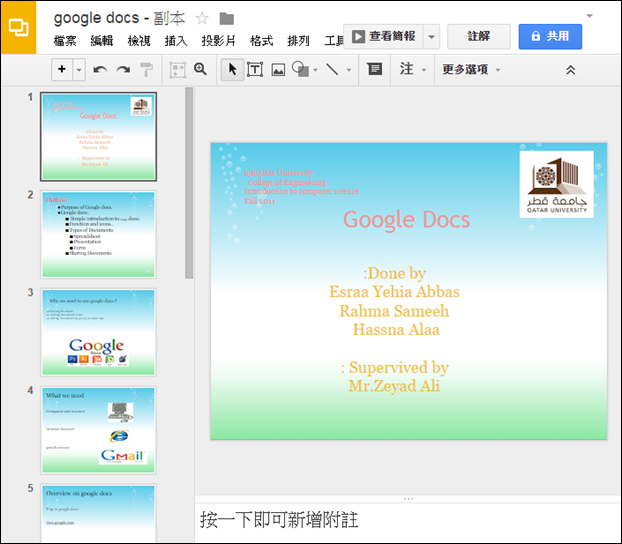Screen dimensions: 622x544
Task: Open the 工具 menu
Action: coord(334,40)
